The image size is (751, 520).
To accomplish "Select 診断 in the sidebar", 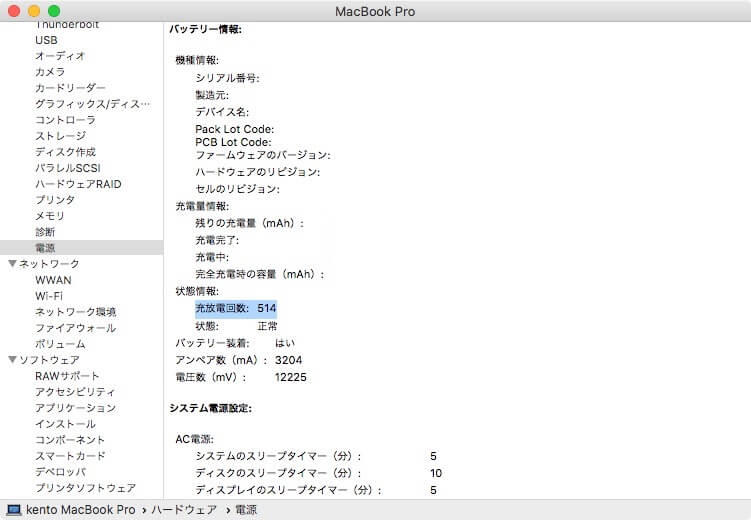I will 45,232.
